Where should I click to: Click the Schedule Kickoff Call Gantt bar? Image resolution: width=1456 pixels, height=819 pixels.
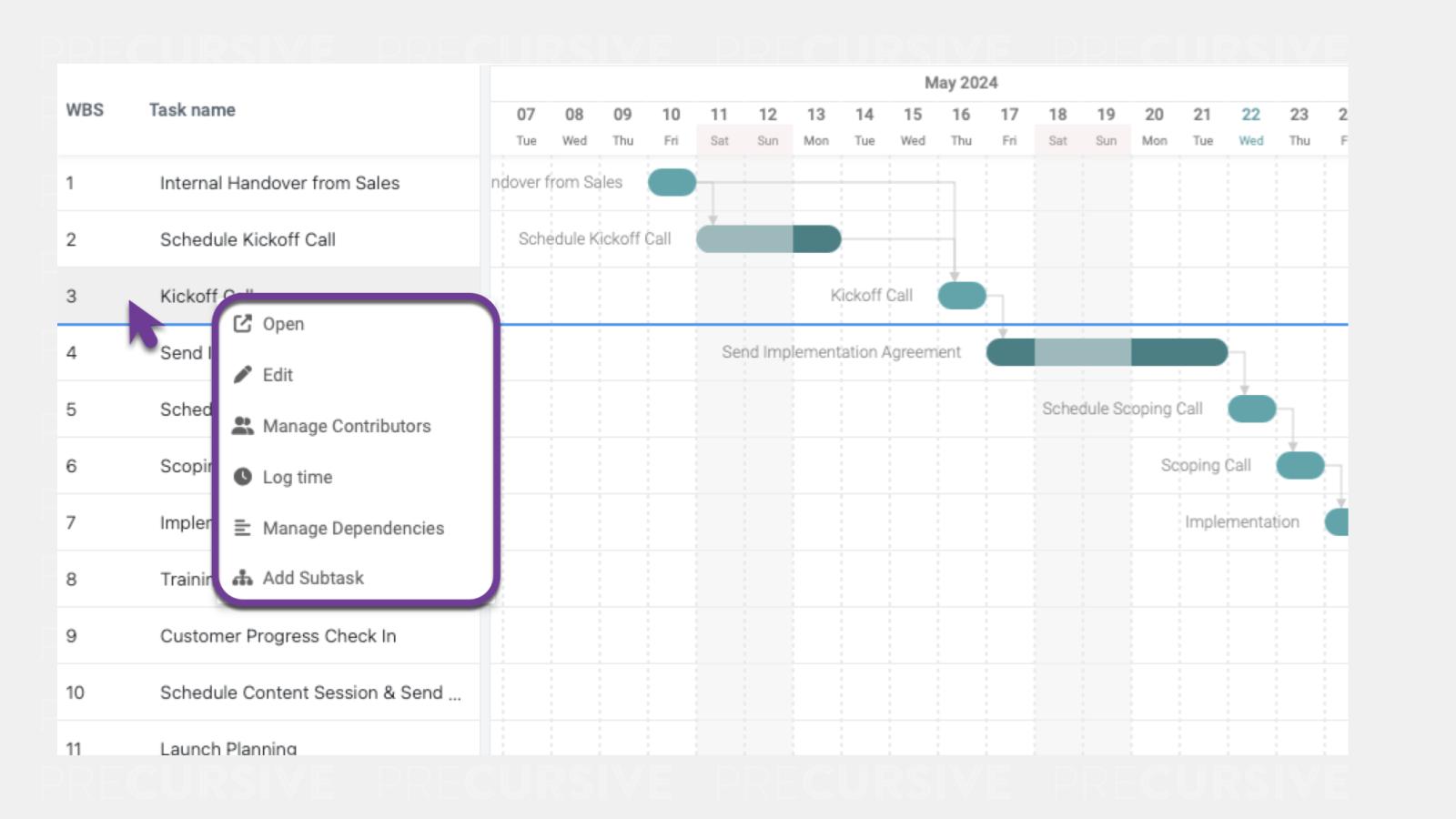tap(768, 239)
